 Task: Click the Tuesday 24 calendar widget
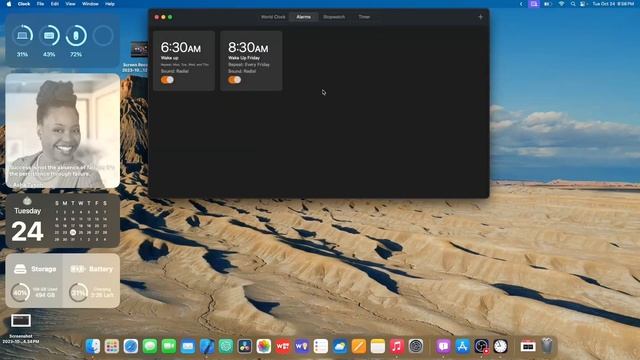click(x=62, y=221)
